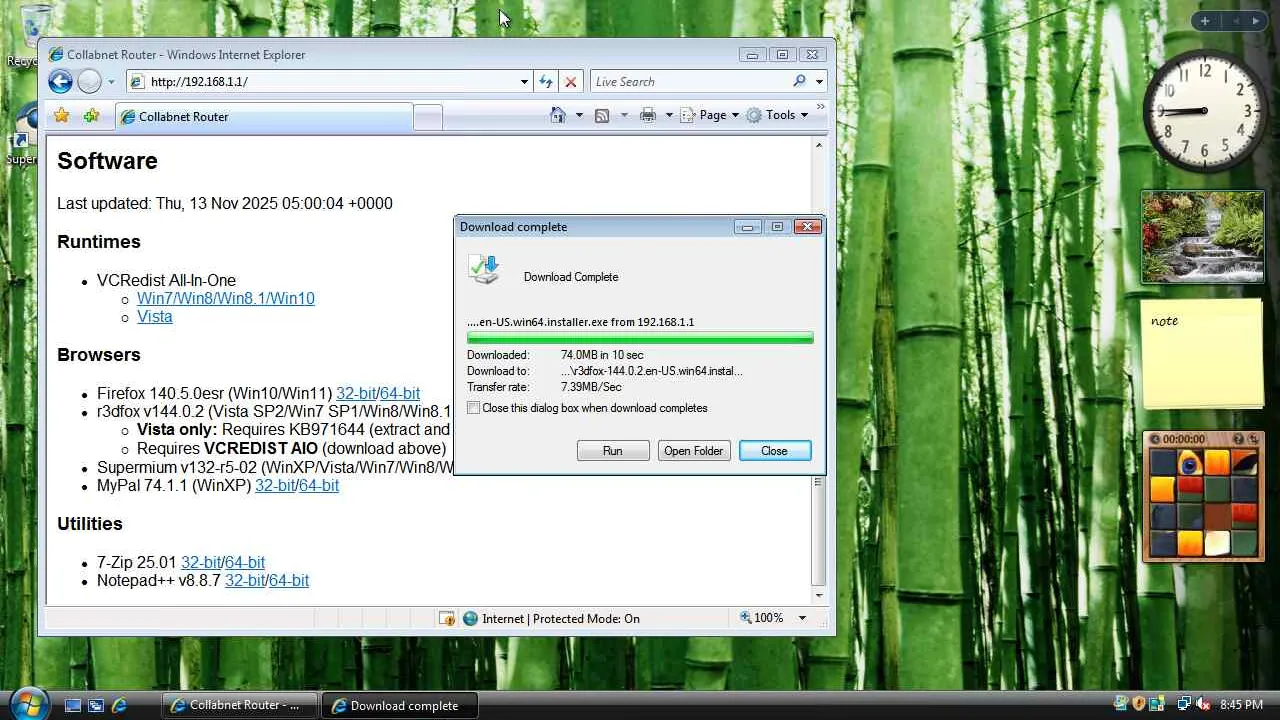Download 7-Zip 25.01 32-bit
Viewport: 1280px width, 720px height.
click(201, 562)
